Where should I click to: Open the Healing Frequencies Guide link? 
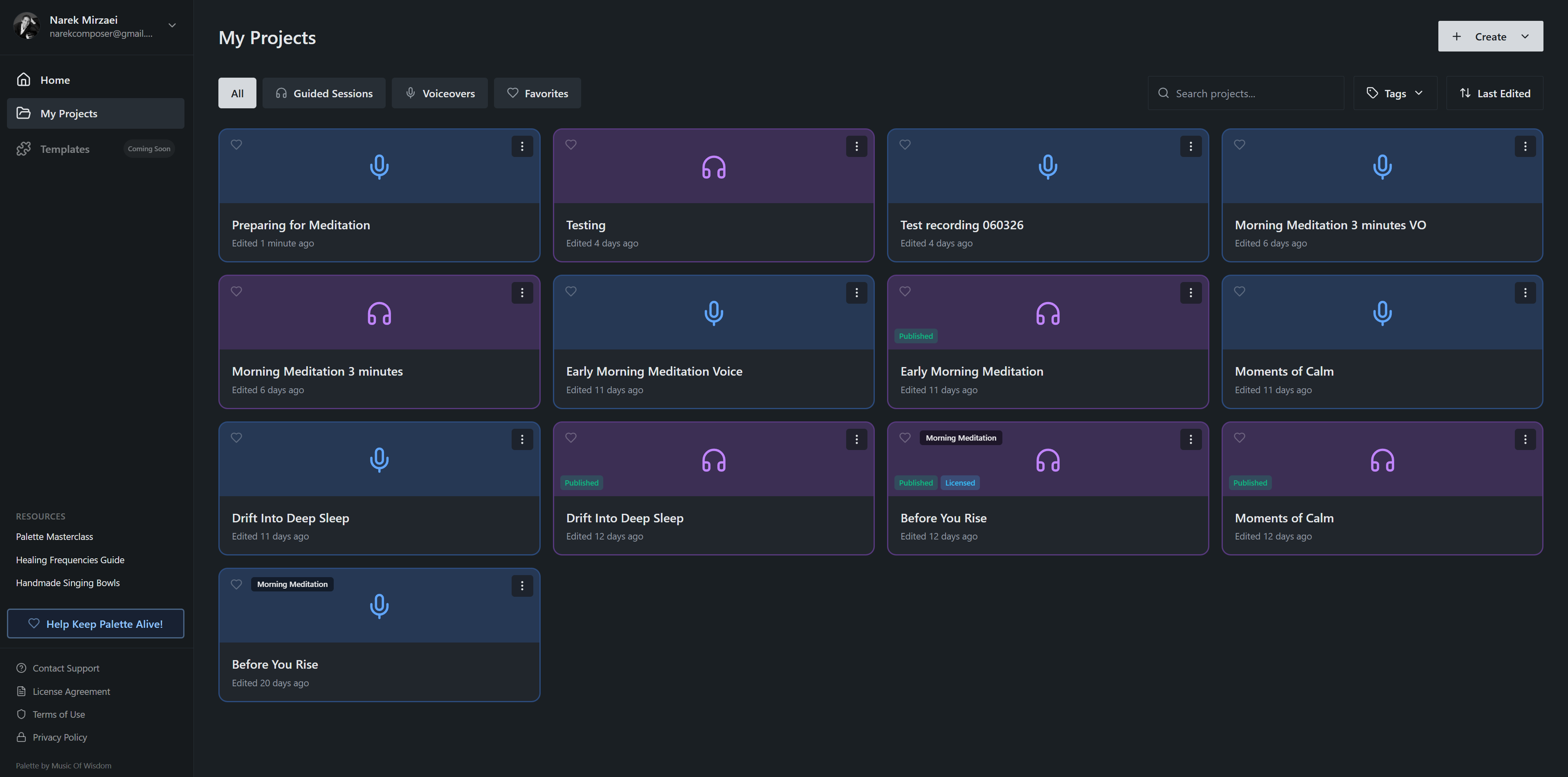[x=70, y=560]
